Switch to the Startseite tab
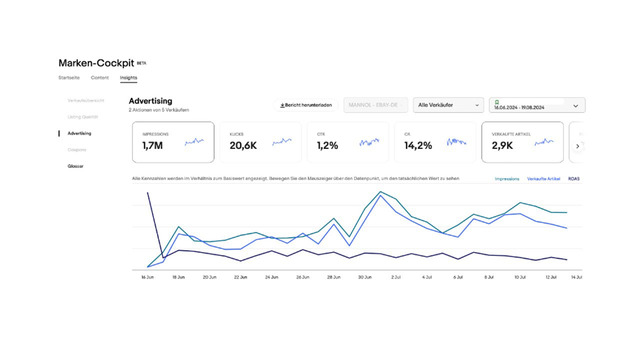Viewport: 640px width, 360px height. click(x=69, y=78)
